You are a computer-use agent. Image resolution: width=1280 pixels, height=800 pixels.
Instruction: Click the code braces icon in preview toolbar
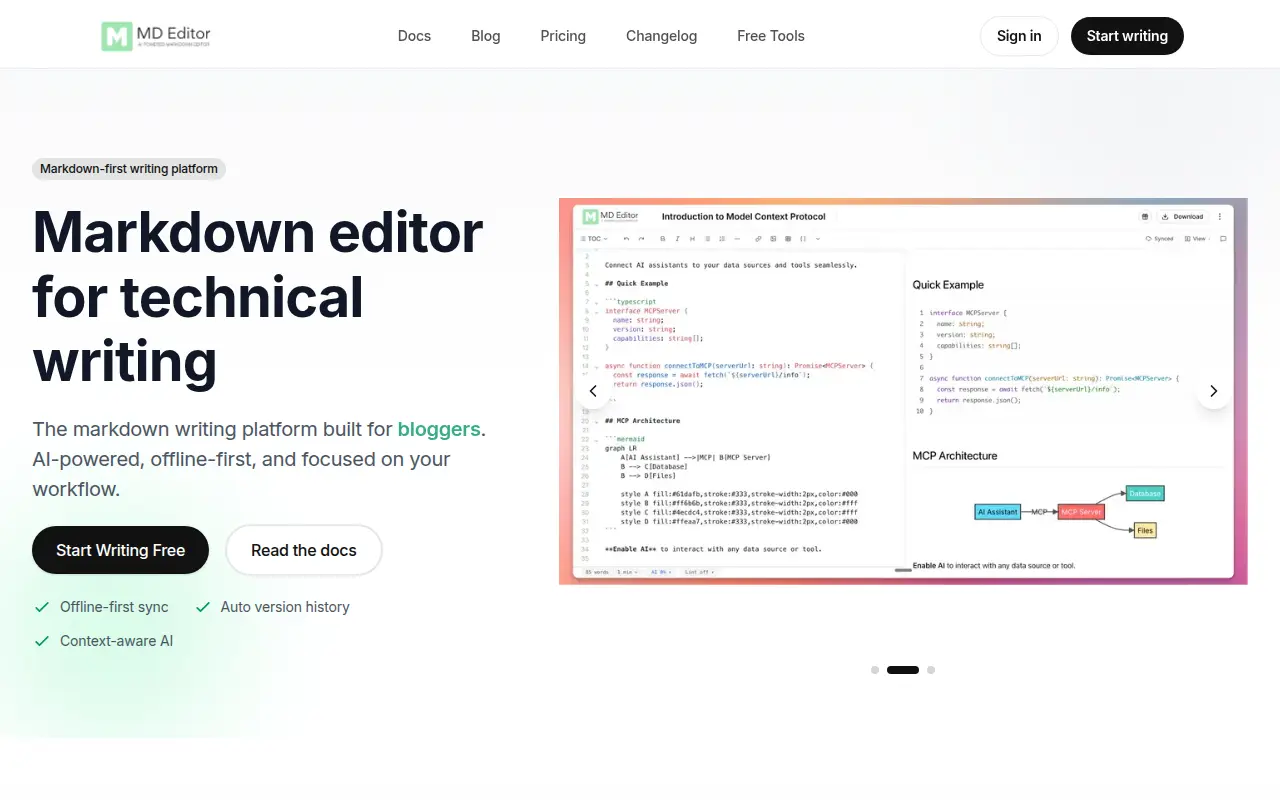803,239
